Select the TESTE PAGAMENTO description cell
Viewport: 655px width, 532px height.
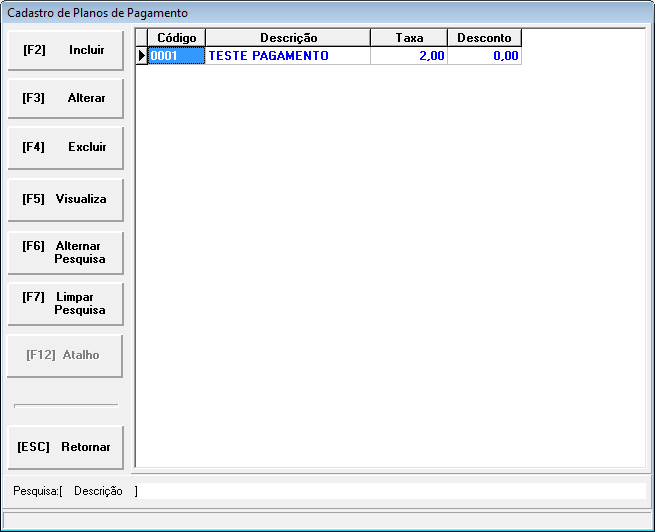[288, 56]
